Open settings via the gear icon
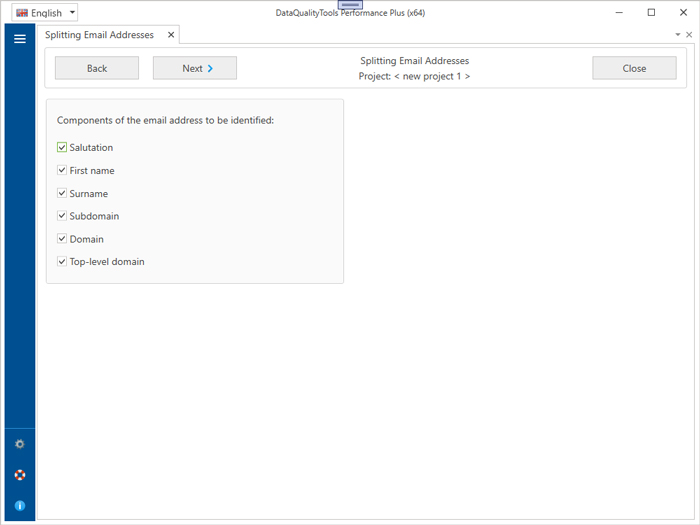 click(20, 444)
